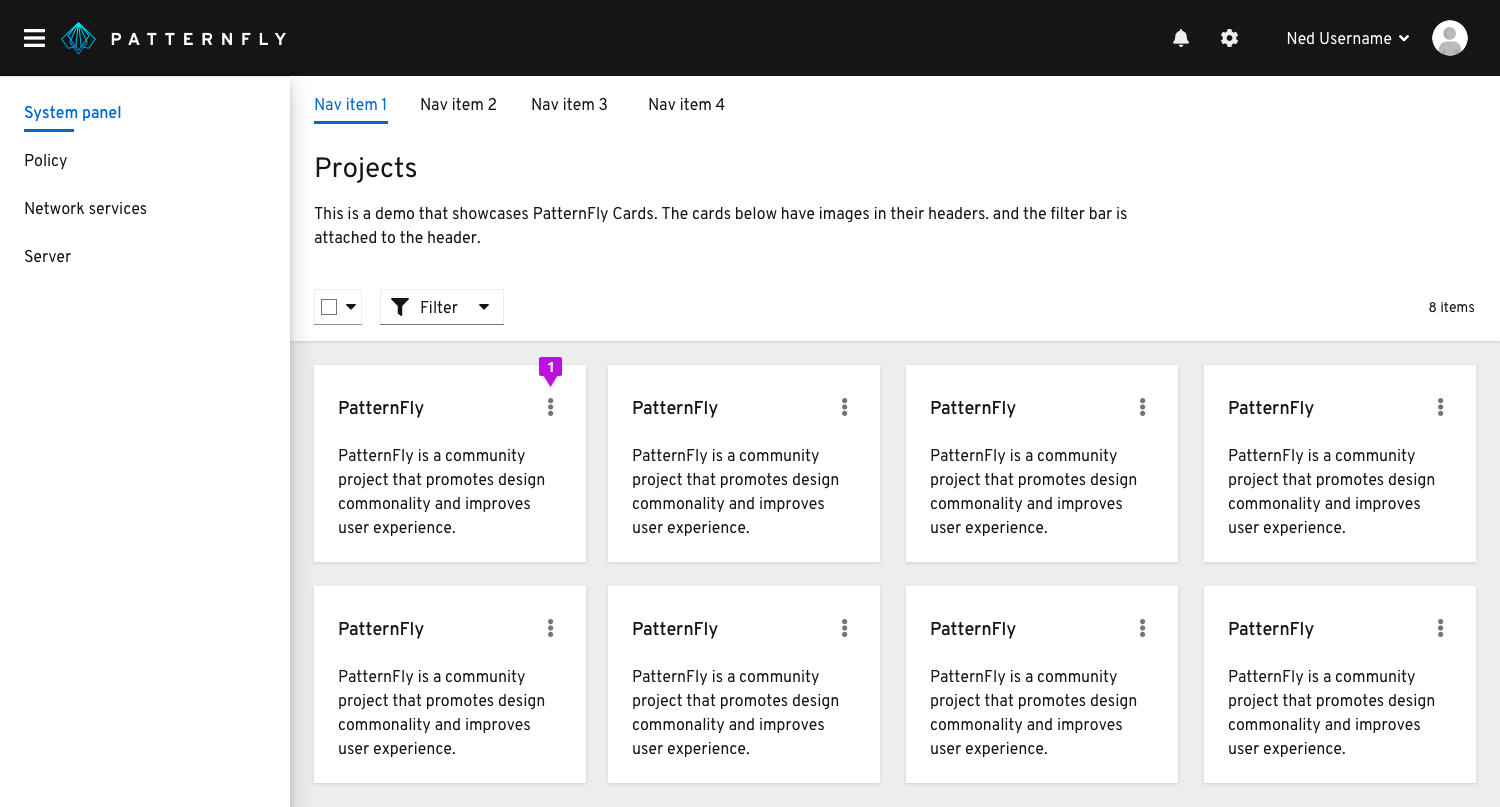
Task: Open kebab menu of third top-row card
Action: click(1143, 407)
